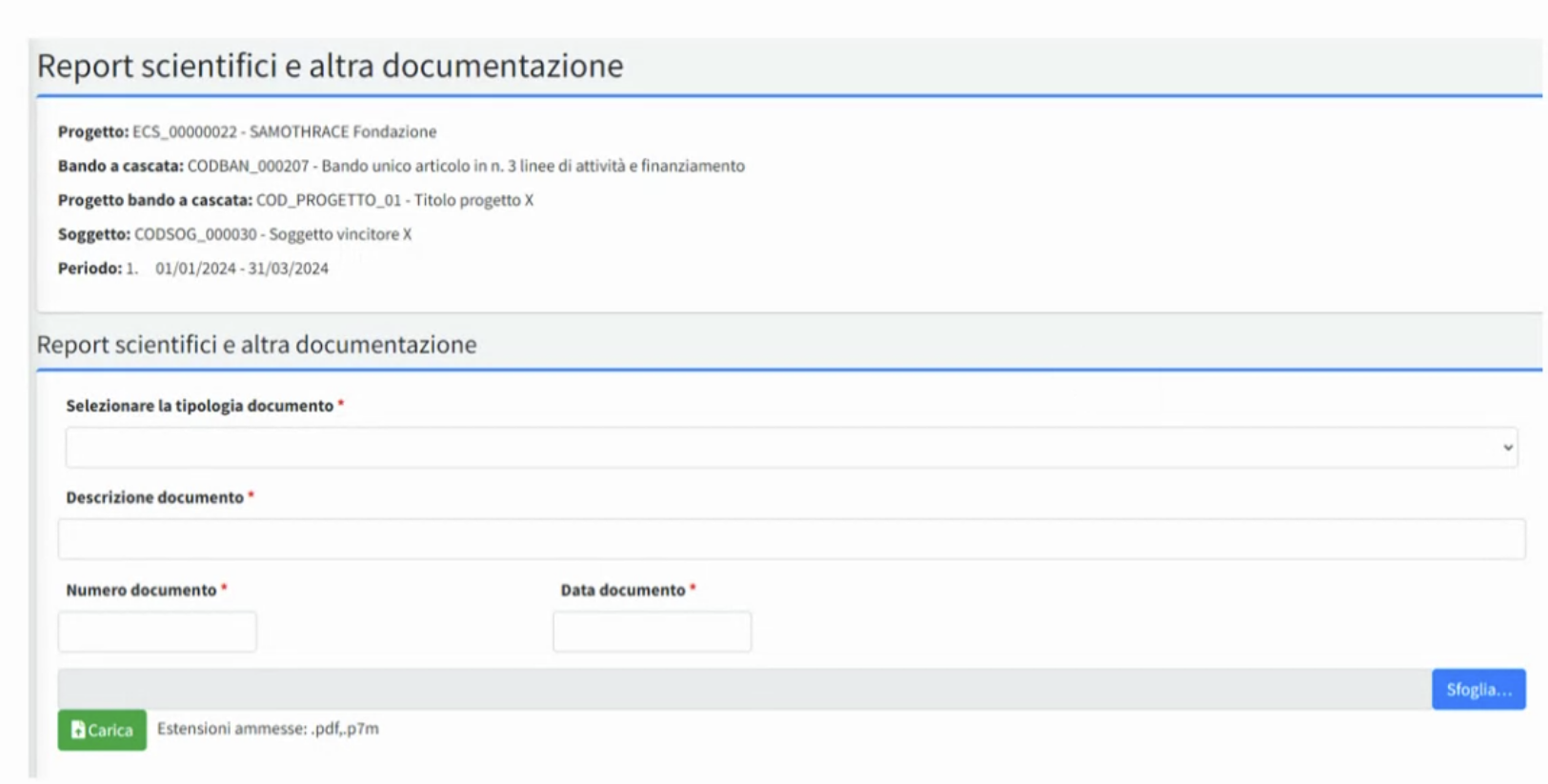
Task: Click the grey file path bar
Action: 744,690
